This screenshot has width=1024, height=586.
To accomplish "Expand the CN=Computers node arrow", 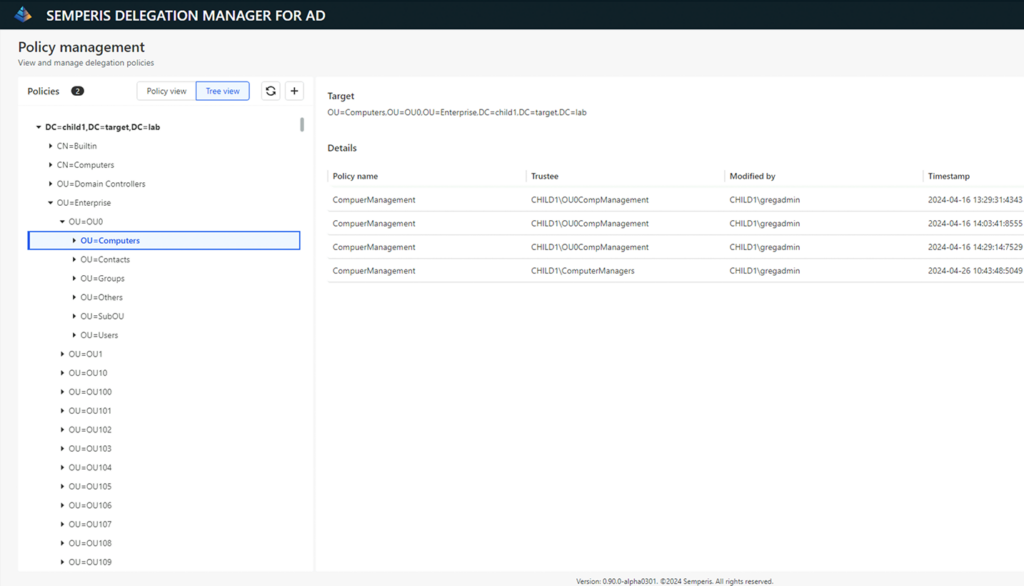I will click(x=50, y=165).
